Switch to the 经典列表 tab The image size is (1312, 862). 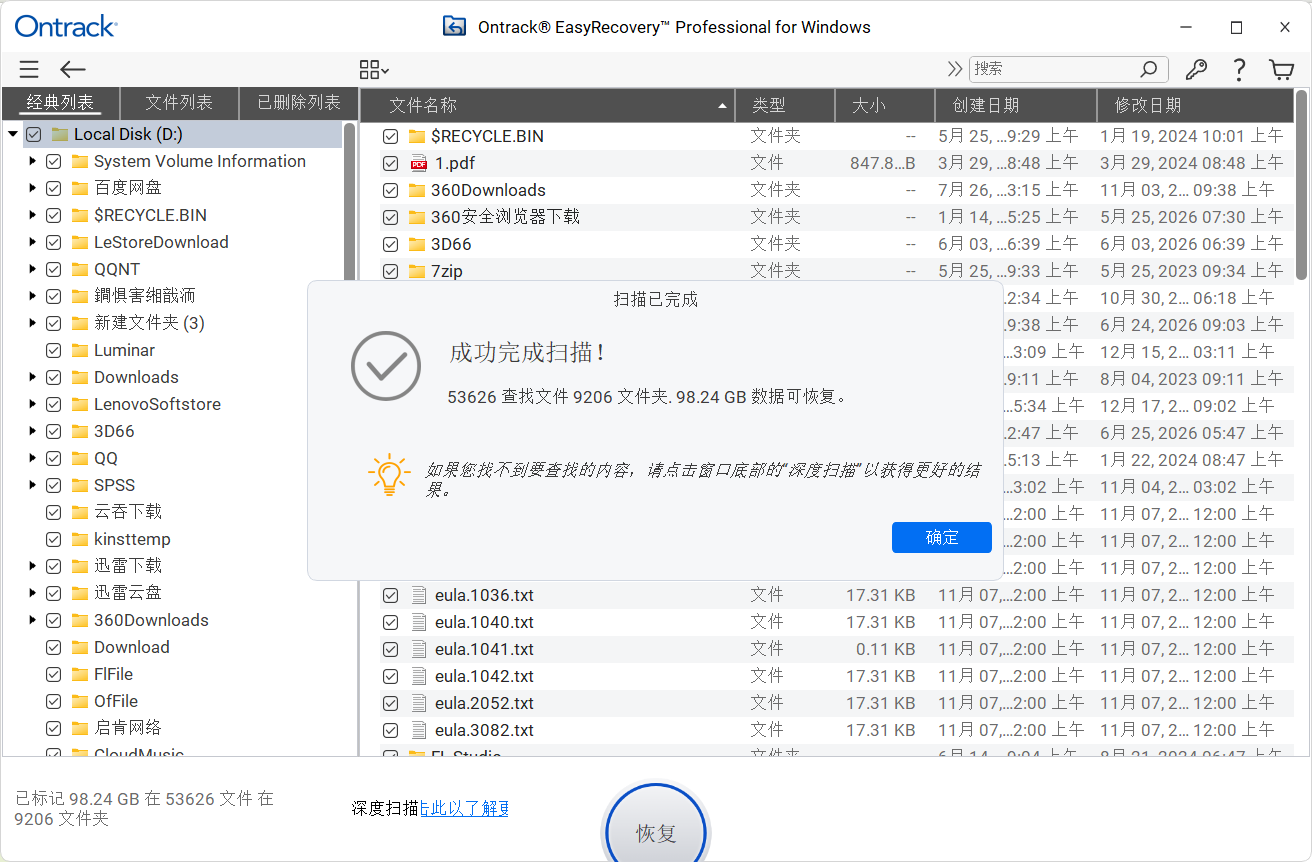click(x=60, y=103)
